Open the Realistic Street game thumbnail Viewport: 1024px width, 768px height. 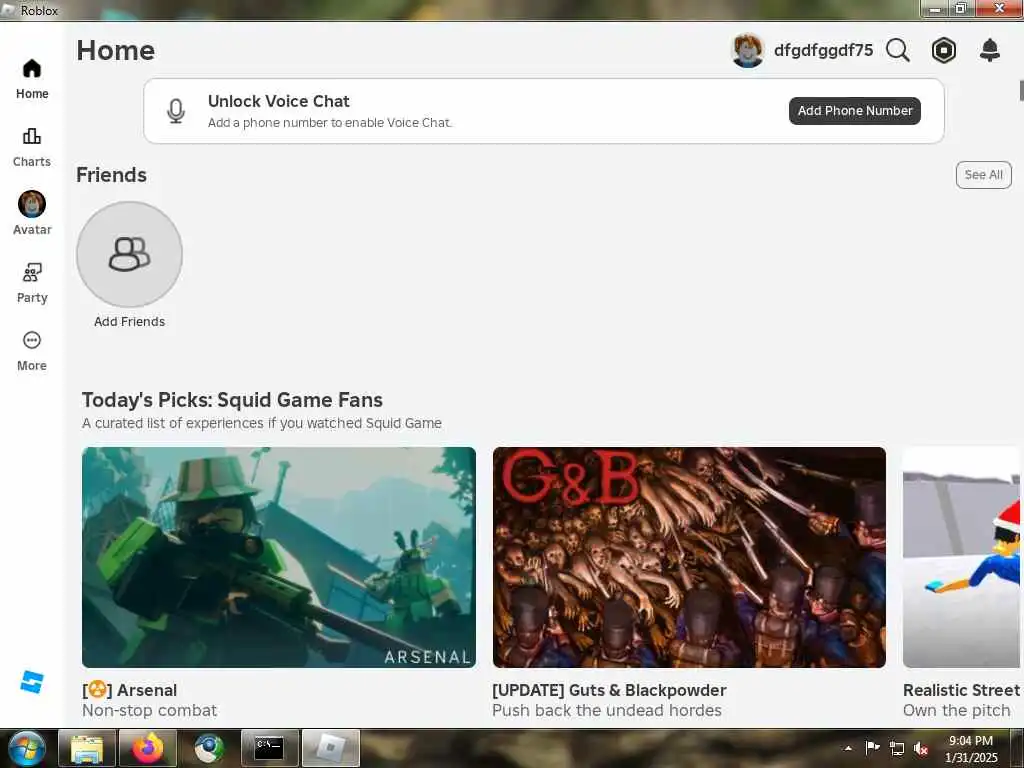(961, 557)
